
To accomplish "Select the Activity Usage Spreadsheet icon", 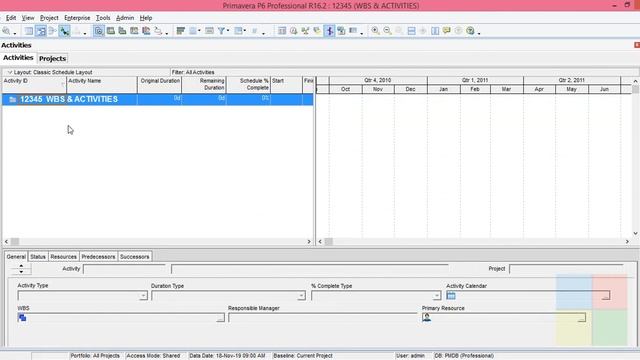I will pyautogui.click(x=122, y=31).
